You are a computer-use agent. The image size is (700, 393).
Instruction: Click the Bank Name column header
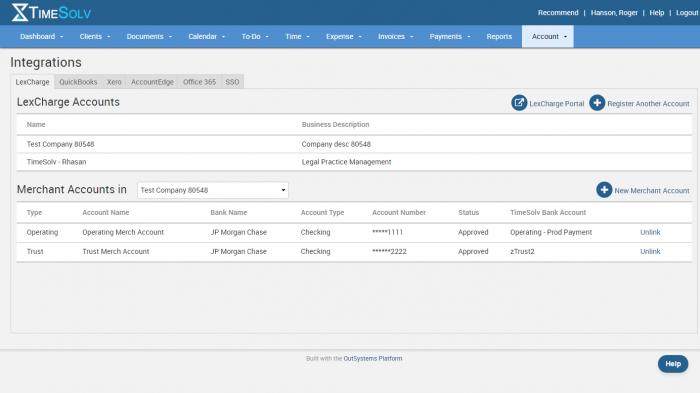(x=229, y=213)
